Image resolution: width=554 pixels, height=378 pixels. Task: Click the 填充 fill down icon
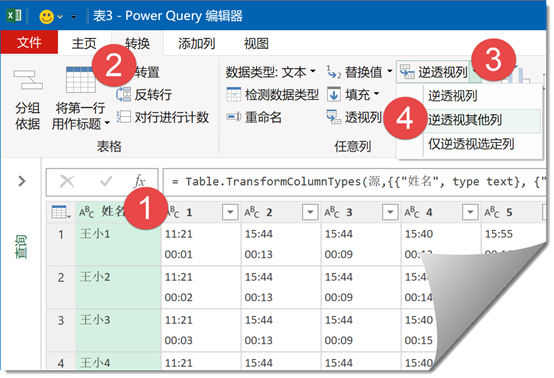(x=334, y=95)
